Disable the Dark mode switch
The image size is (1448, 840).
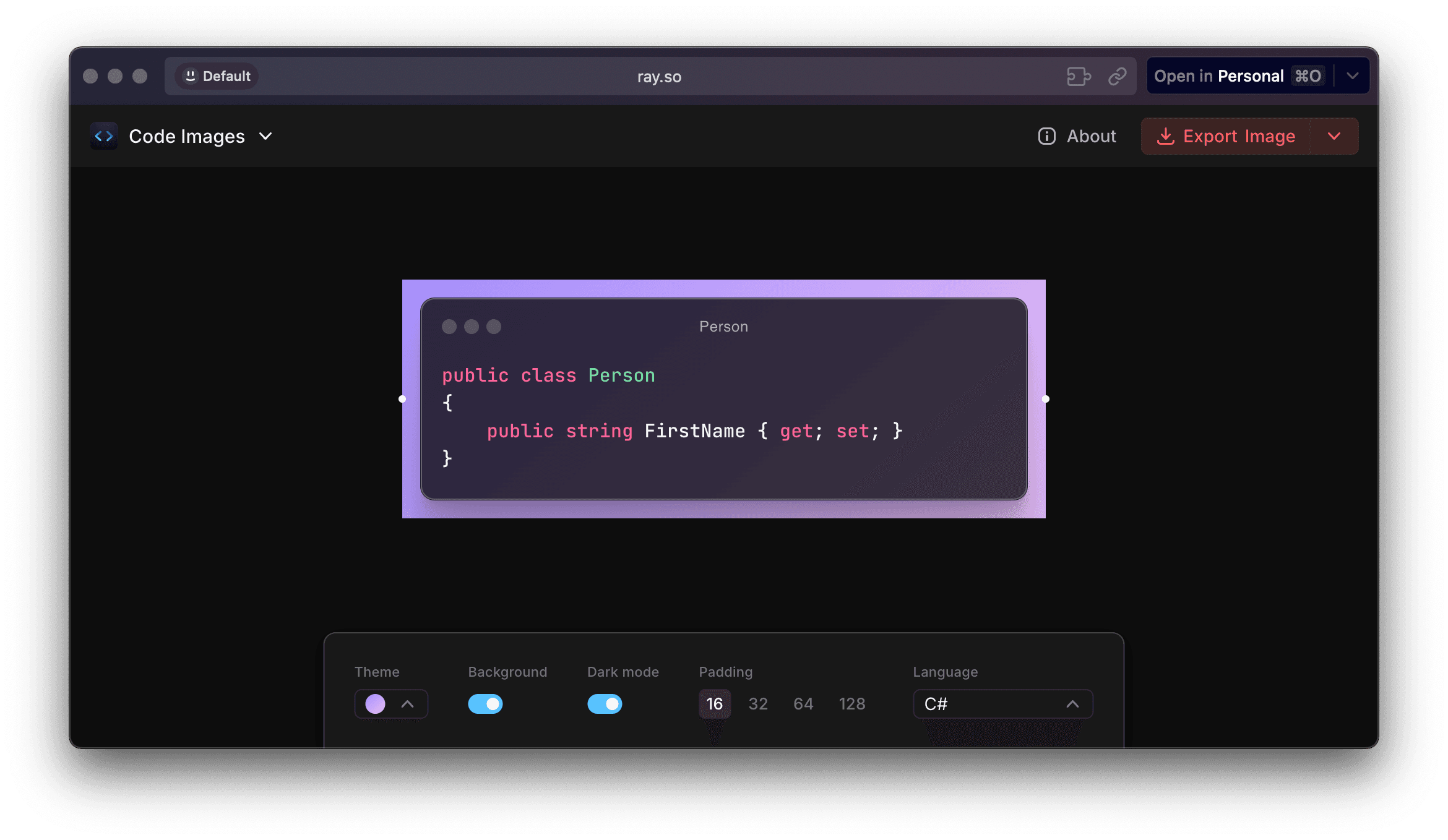pos(605,704)
